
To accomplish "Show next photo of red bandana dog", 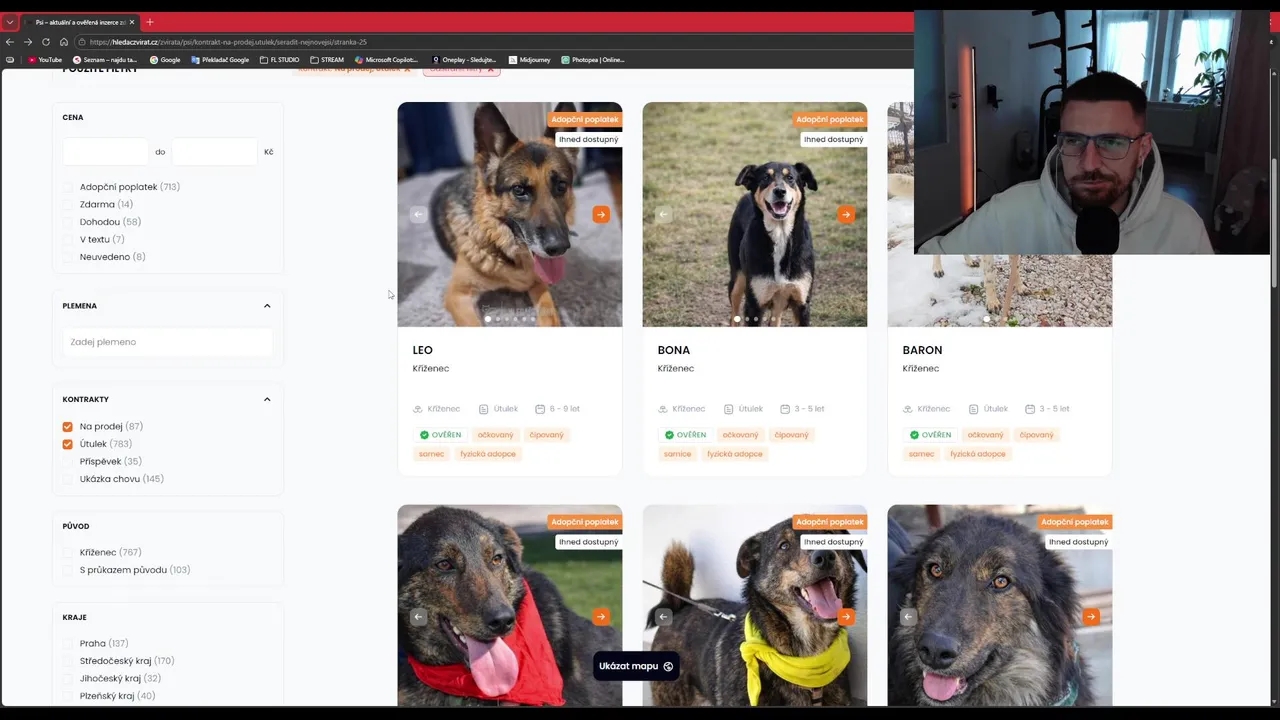I will tap(601, 617).
